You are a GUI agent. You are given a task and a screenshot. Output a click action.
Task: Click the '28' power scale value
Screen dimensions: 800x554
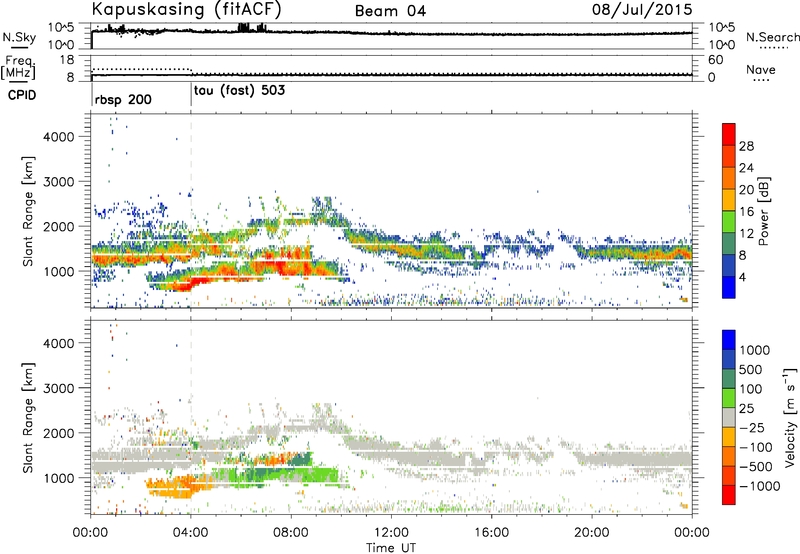point(746,146)
